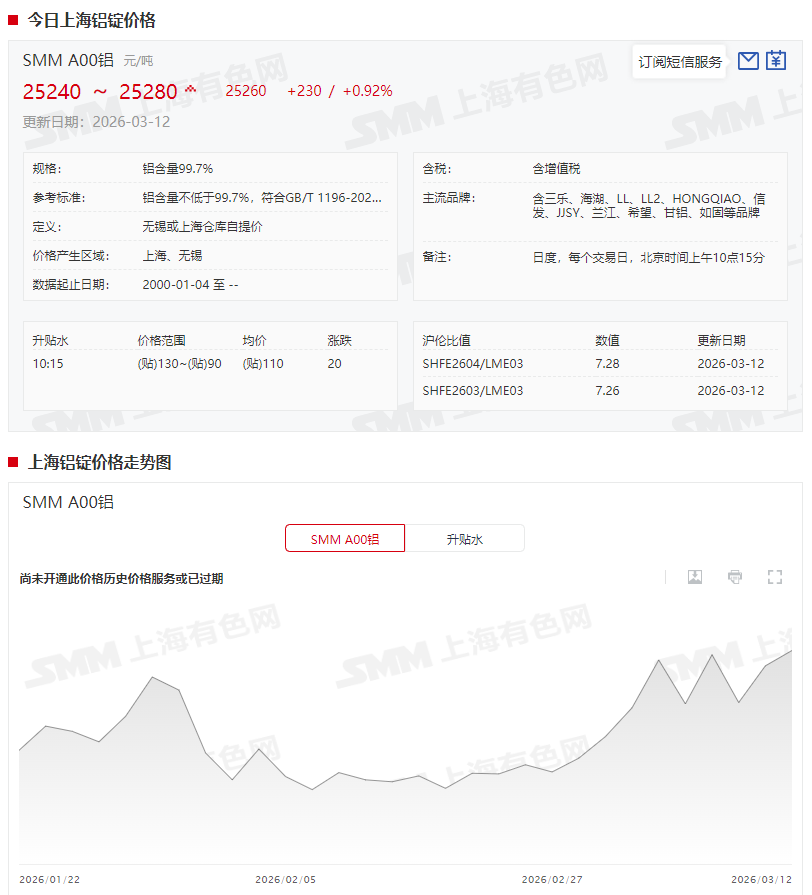Screen dimensions: 812x895
Task: Expand chart to fullscreen icon
Action: coord(775,577)
